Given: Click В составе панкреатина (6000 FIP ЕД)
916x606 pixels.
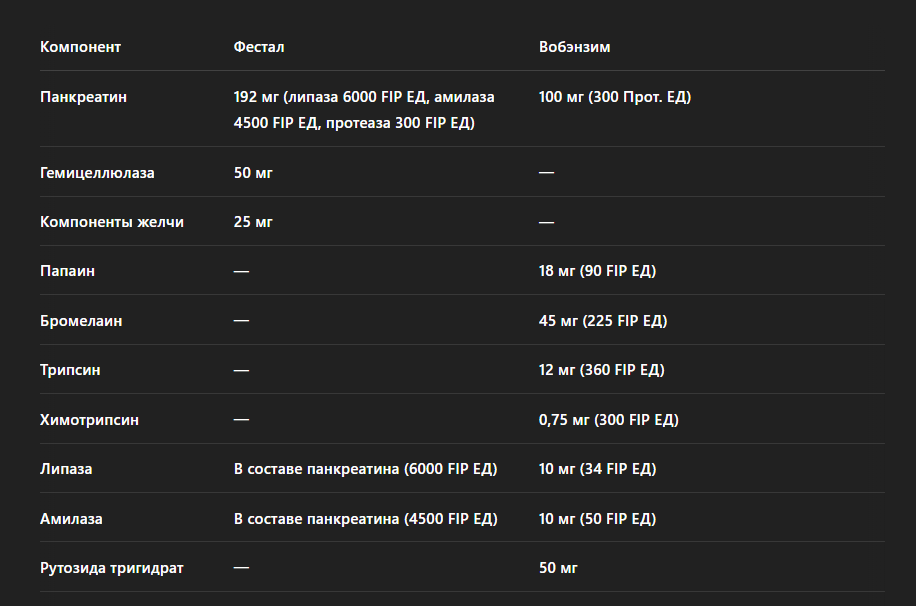Looking at the screenshot, I should (x=365, y=469).
